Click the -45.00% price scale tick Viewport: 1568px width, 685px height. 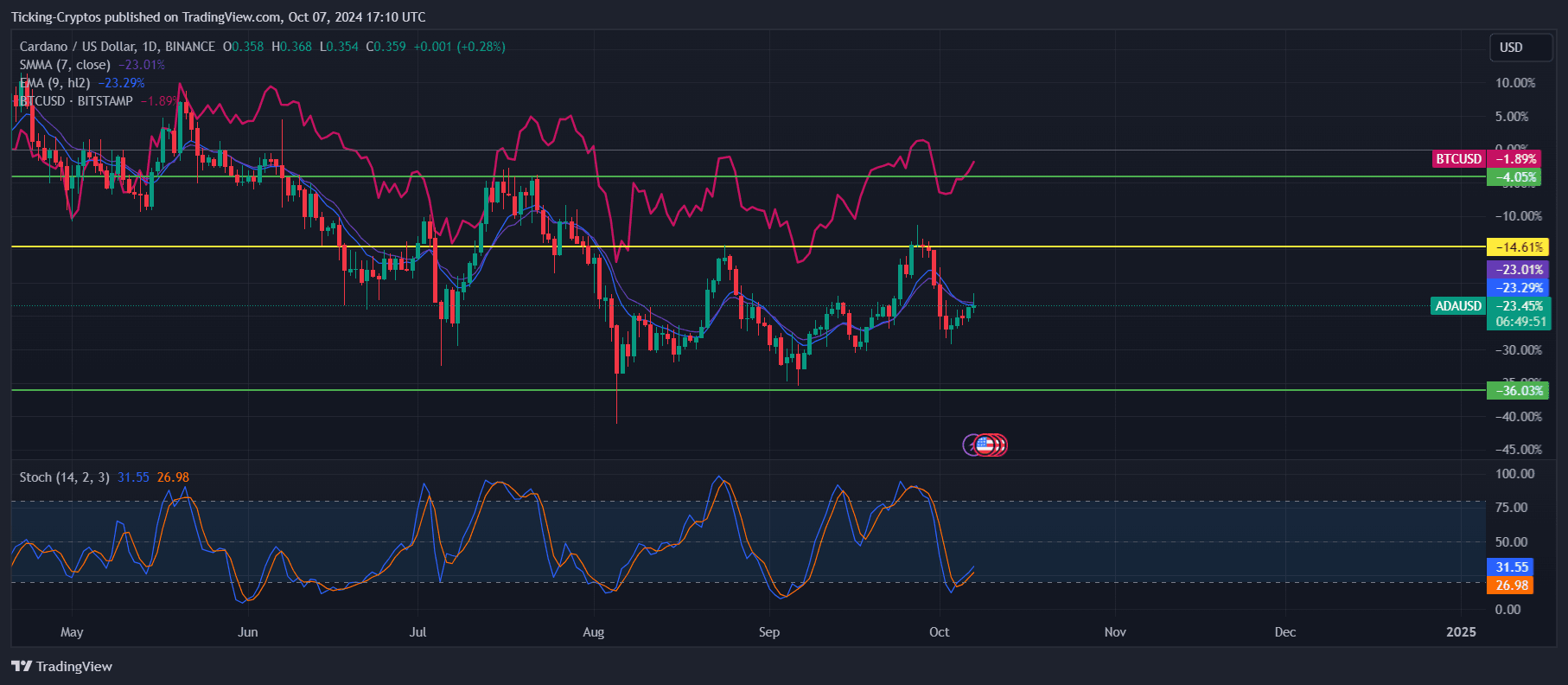click(1518, 450)
